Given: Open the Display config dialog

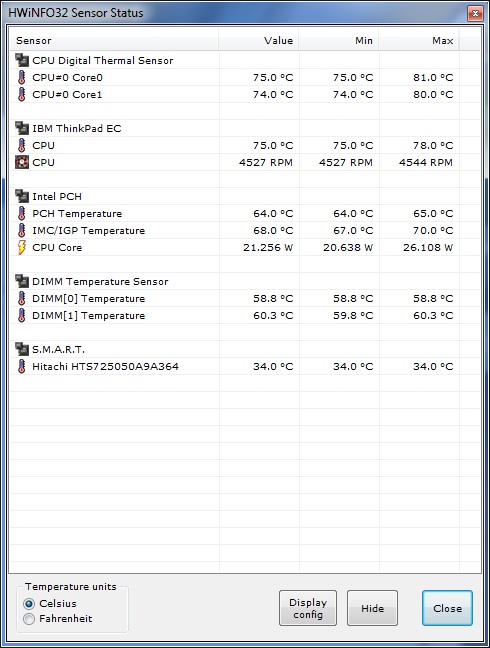Looking at the screenshot, I should click(x=308, y=608).
